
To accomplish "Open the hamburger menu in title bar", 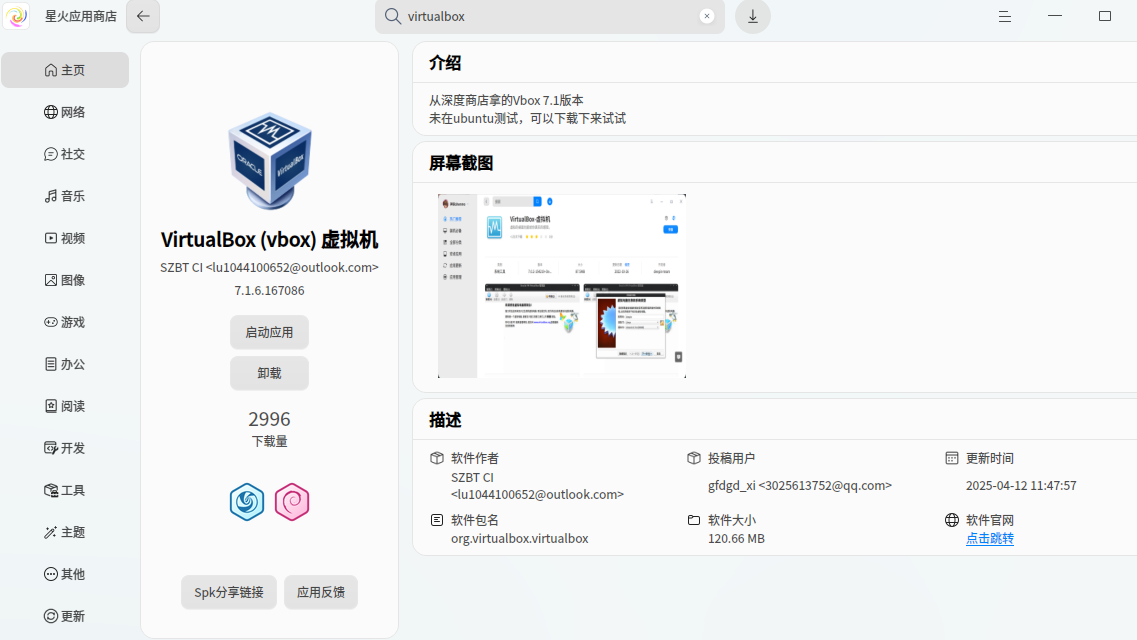I will pos(1004,16).
